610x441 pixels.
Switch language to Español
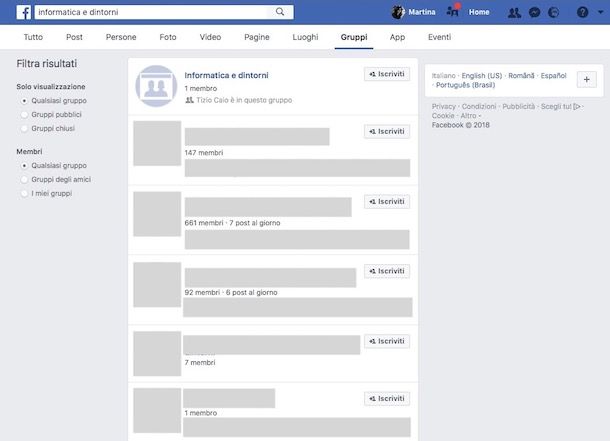point(553,75)
